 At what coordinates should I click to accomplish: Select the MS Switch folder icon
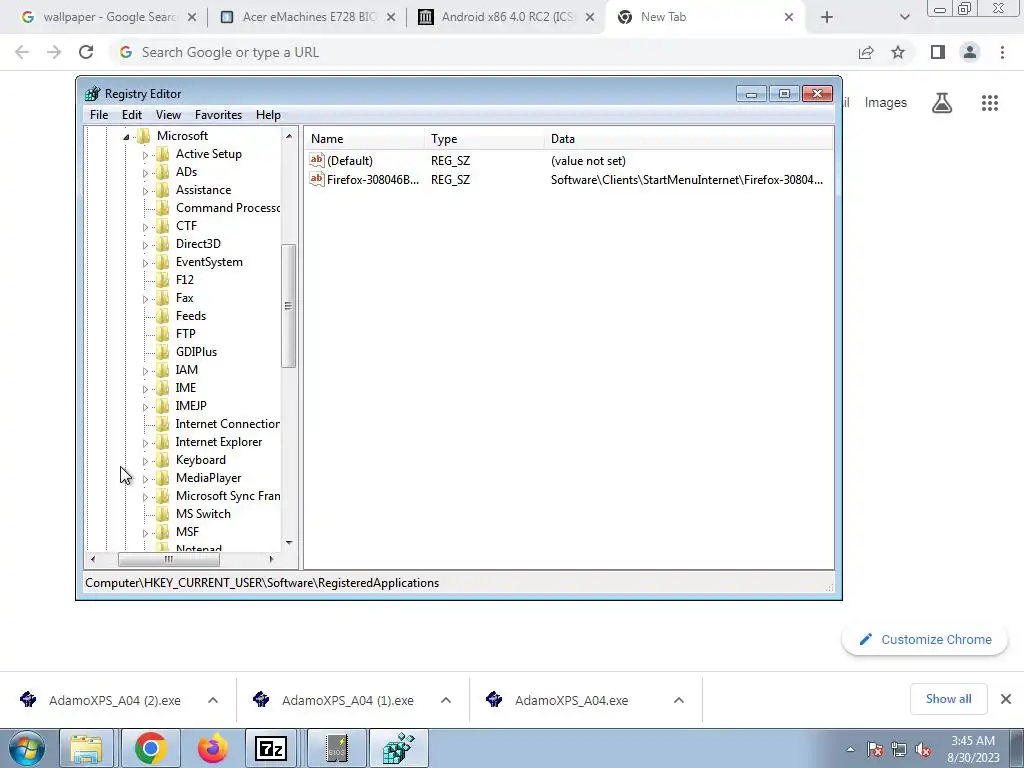click(x=163, y=513)
